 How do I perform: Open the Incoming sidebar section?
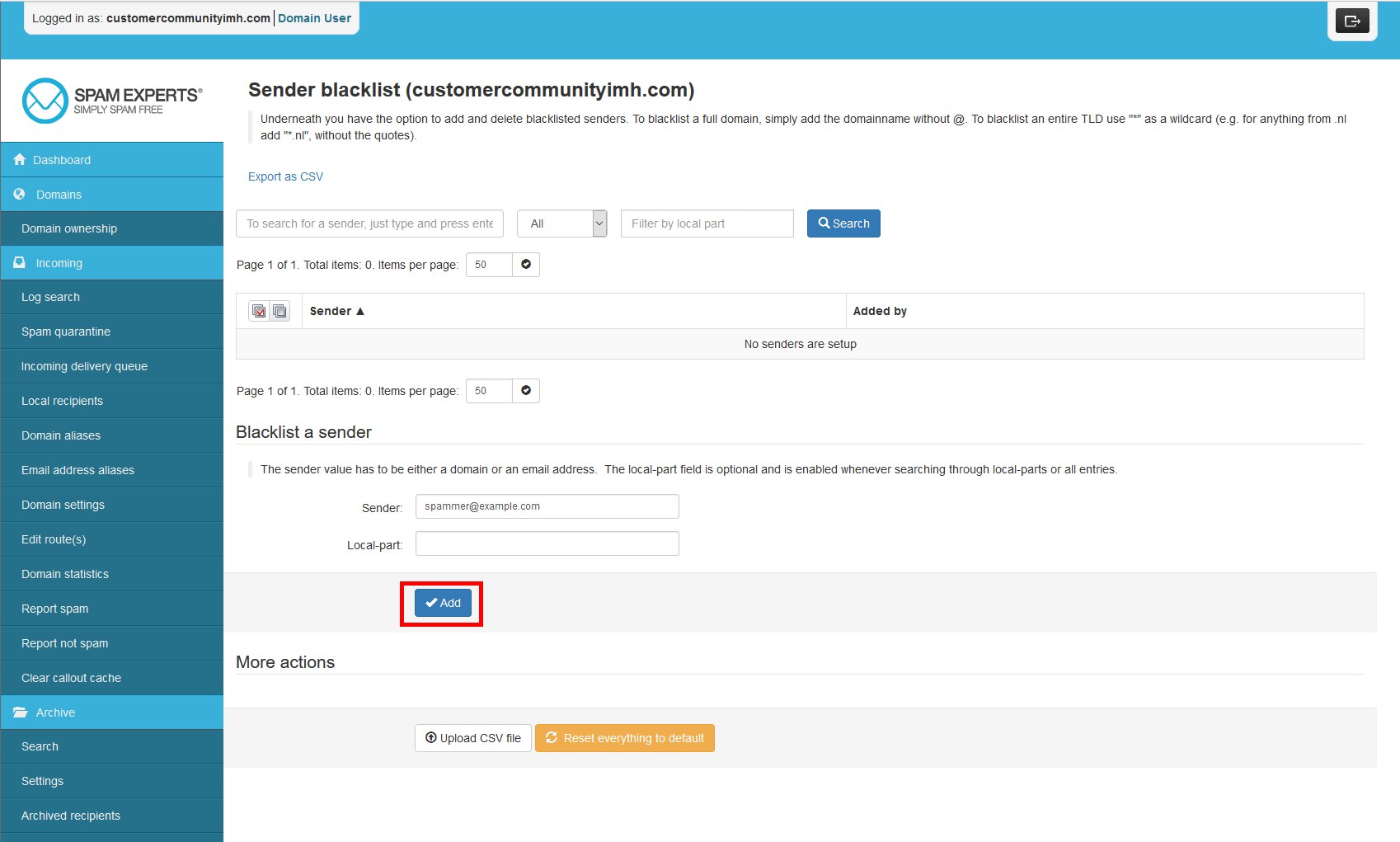pos(112,263)
